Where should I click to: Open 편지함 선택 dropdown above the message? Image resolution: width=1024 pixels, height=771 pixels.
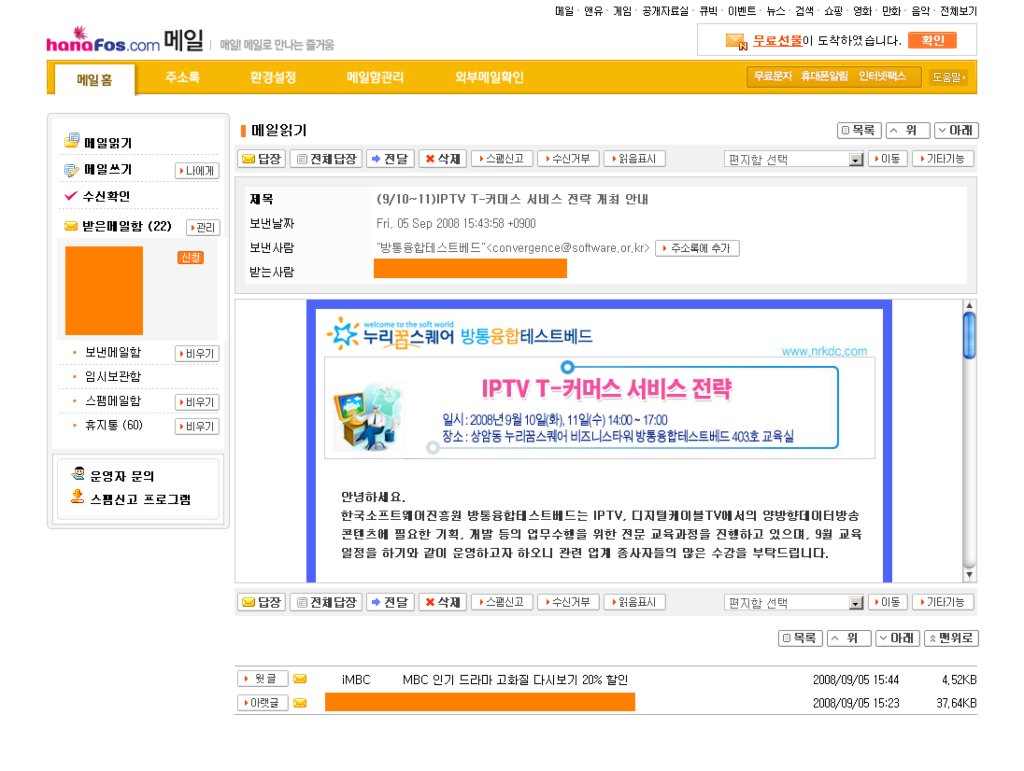pos(794,159)
